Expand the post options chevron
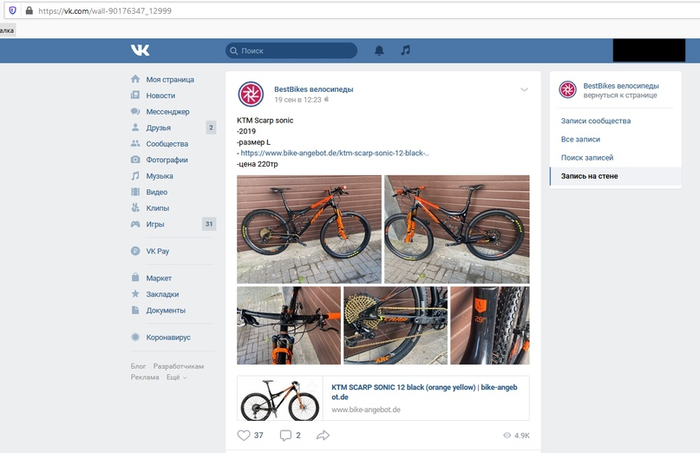The height and width of the screenshot is (453, 700). [x=523, y=90]
